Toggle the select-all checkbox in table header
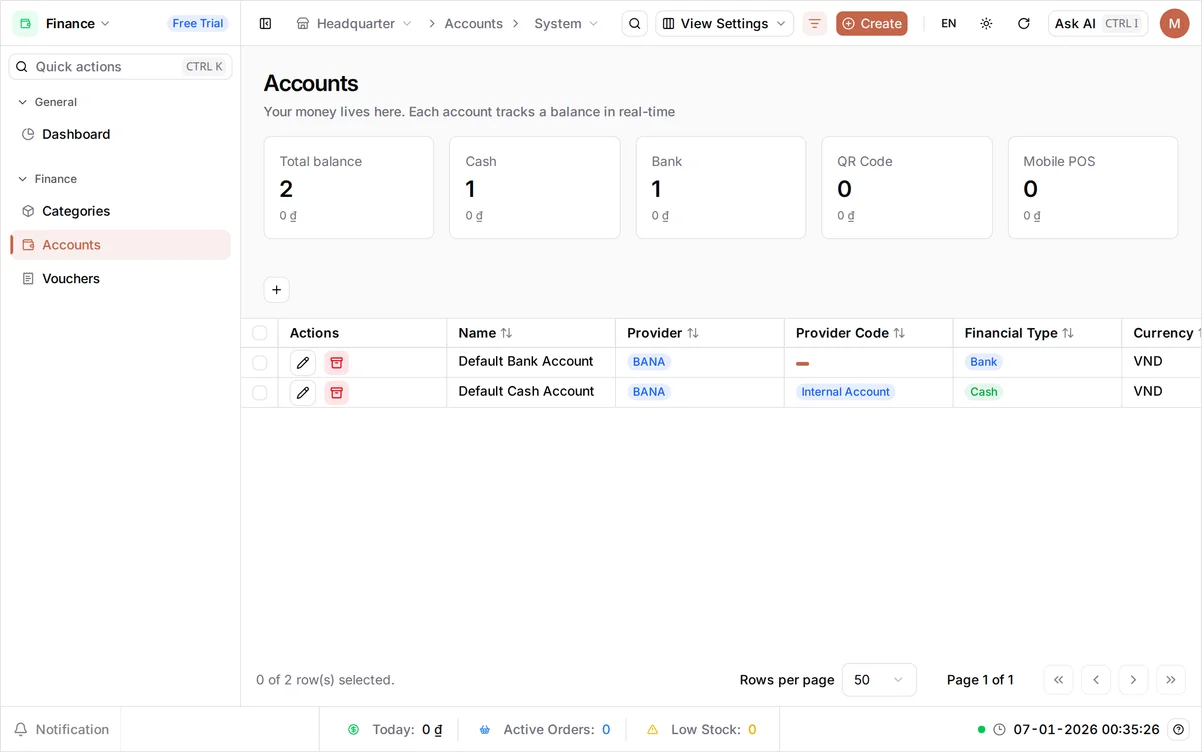This screenshot has height=752, width=1202. tap(260, 333)
